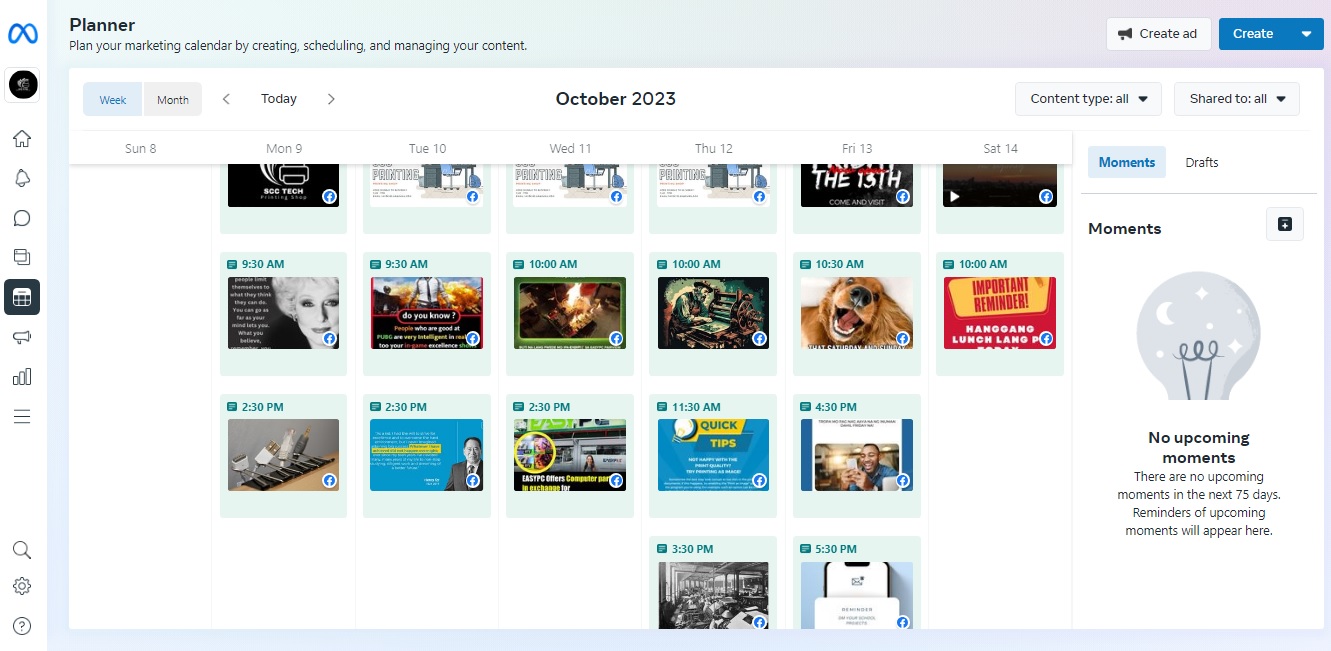Open Thu 11:30 AM Quick Tips post
1331x651 pixels.
714,455
